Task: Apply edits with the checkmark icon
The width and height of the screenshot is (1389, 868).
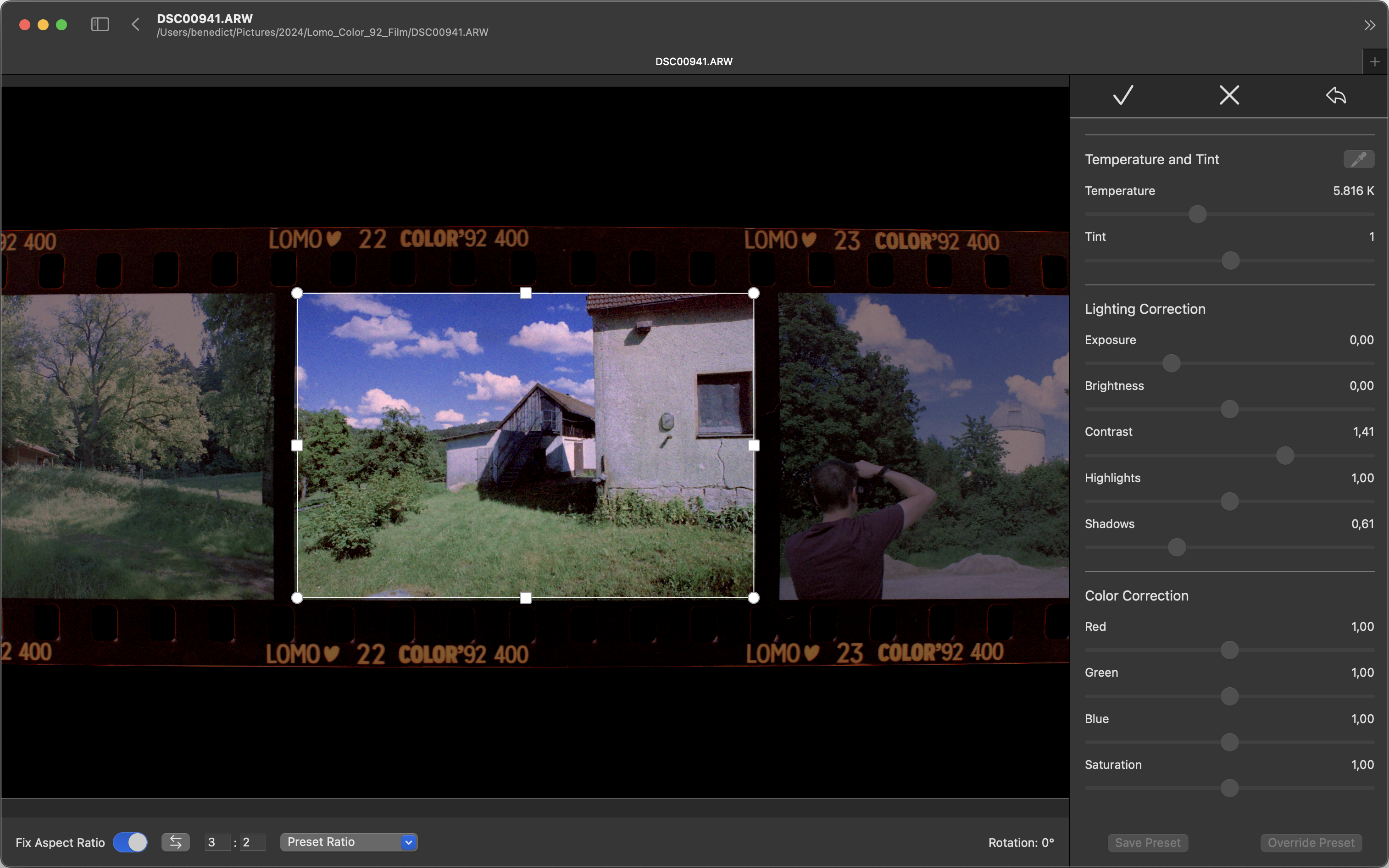Action: click(1122, 95)
